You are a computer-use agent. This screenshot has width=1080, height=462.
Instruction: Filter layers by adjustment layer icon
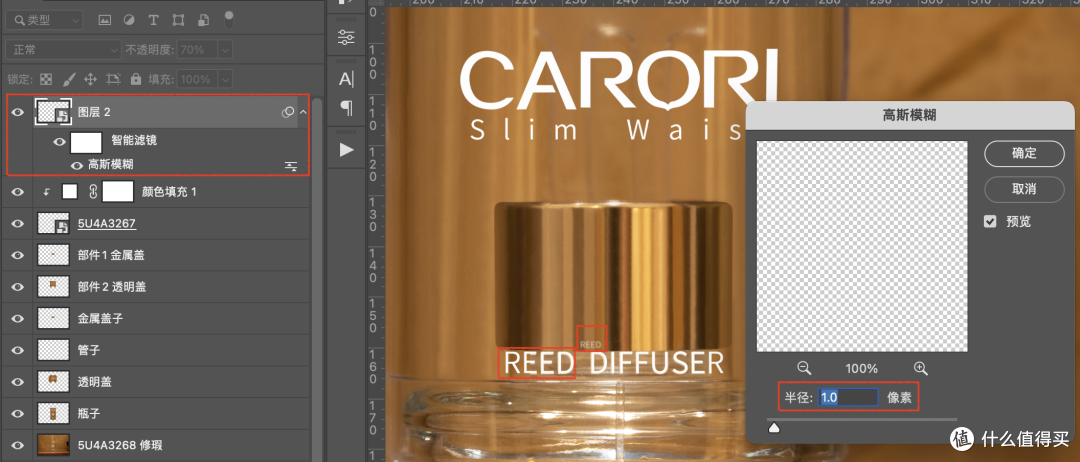pos(129,20)
